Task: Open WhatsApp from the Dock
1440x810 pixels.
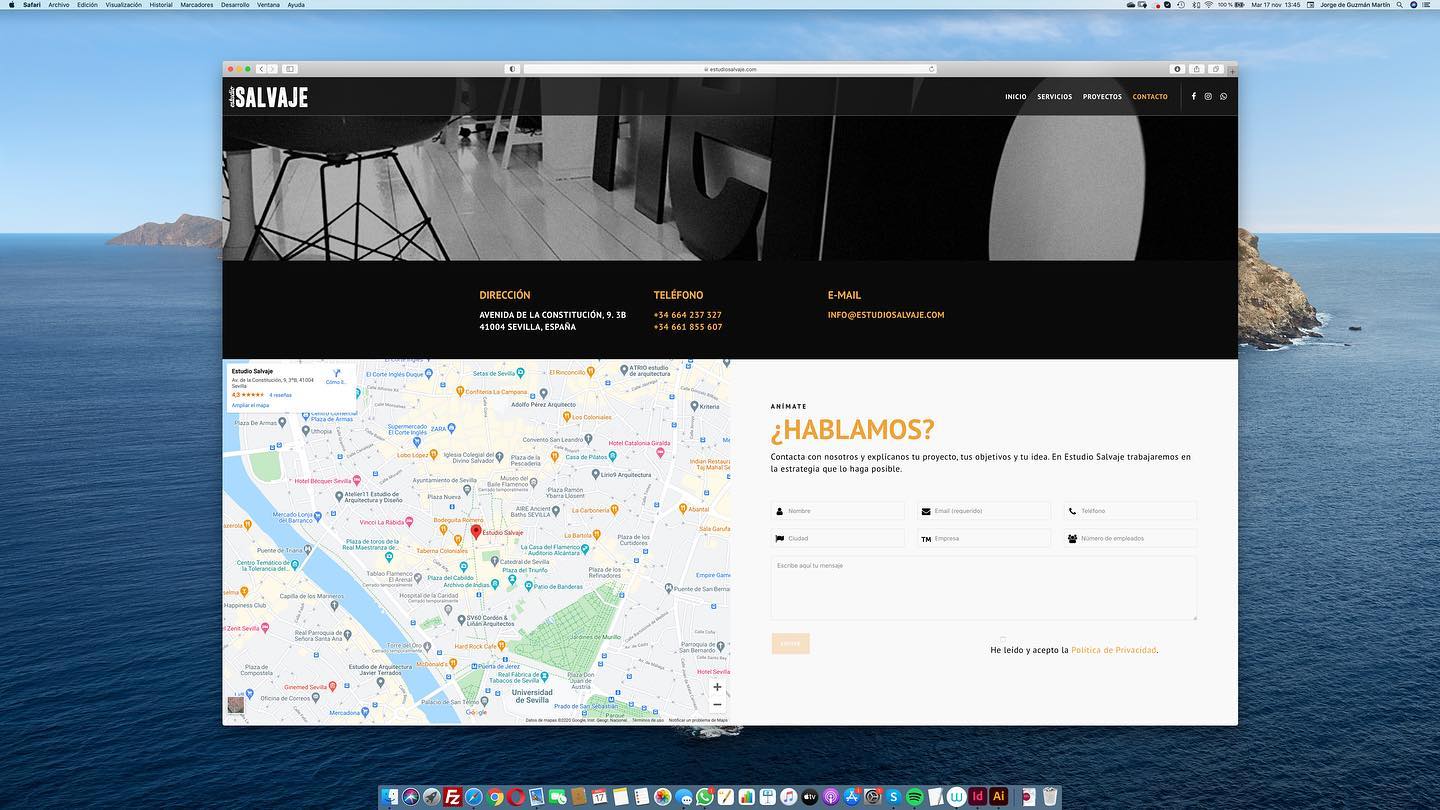Action: click(x=704, y=797)
